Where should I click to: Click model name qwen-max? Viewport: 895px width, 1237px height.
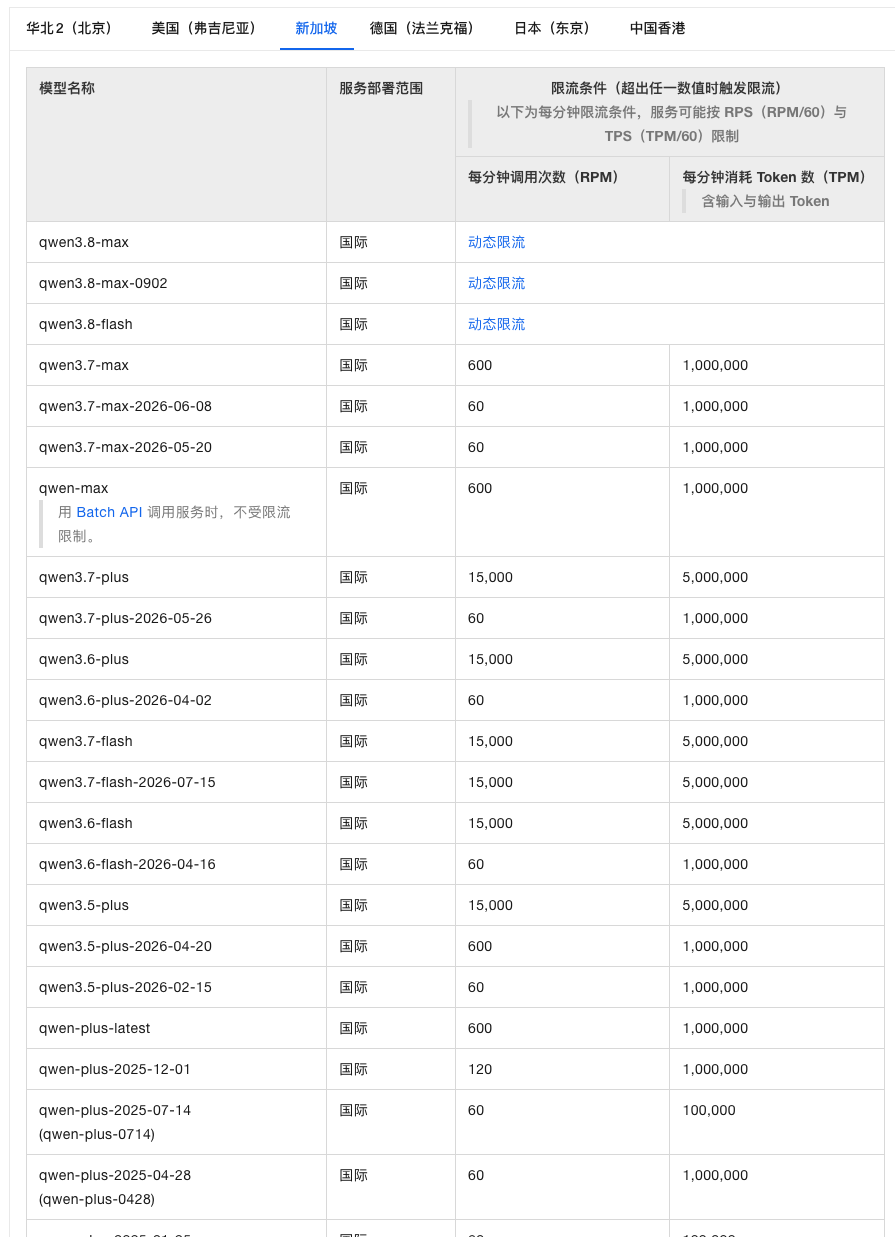[x=74, y=488]
